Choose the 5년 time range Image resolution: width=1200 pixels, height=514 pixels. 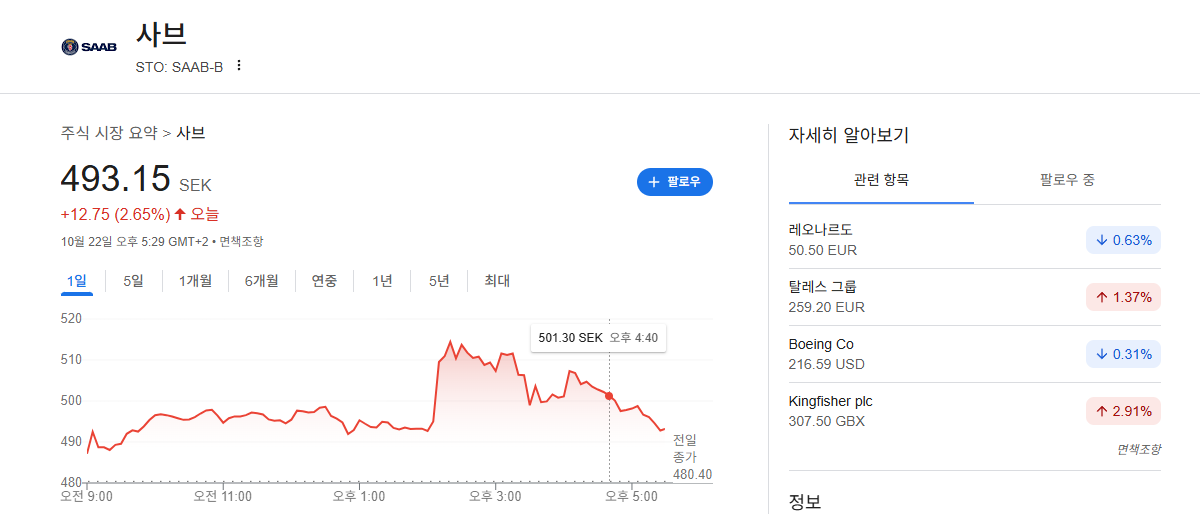(x=439, y=281)
